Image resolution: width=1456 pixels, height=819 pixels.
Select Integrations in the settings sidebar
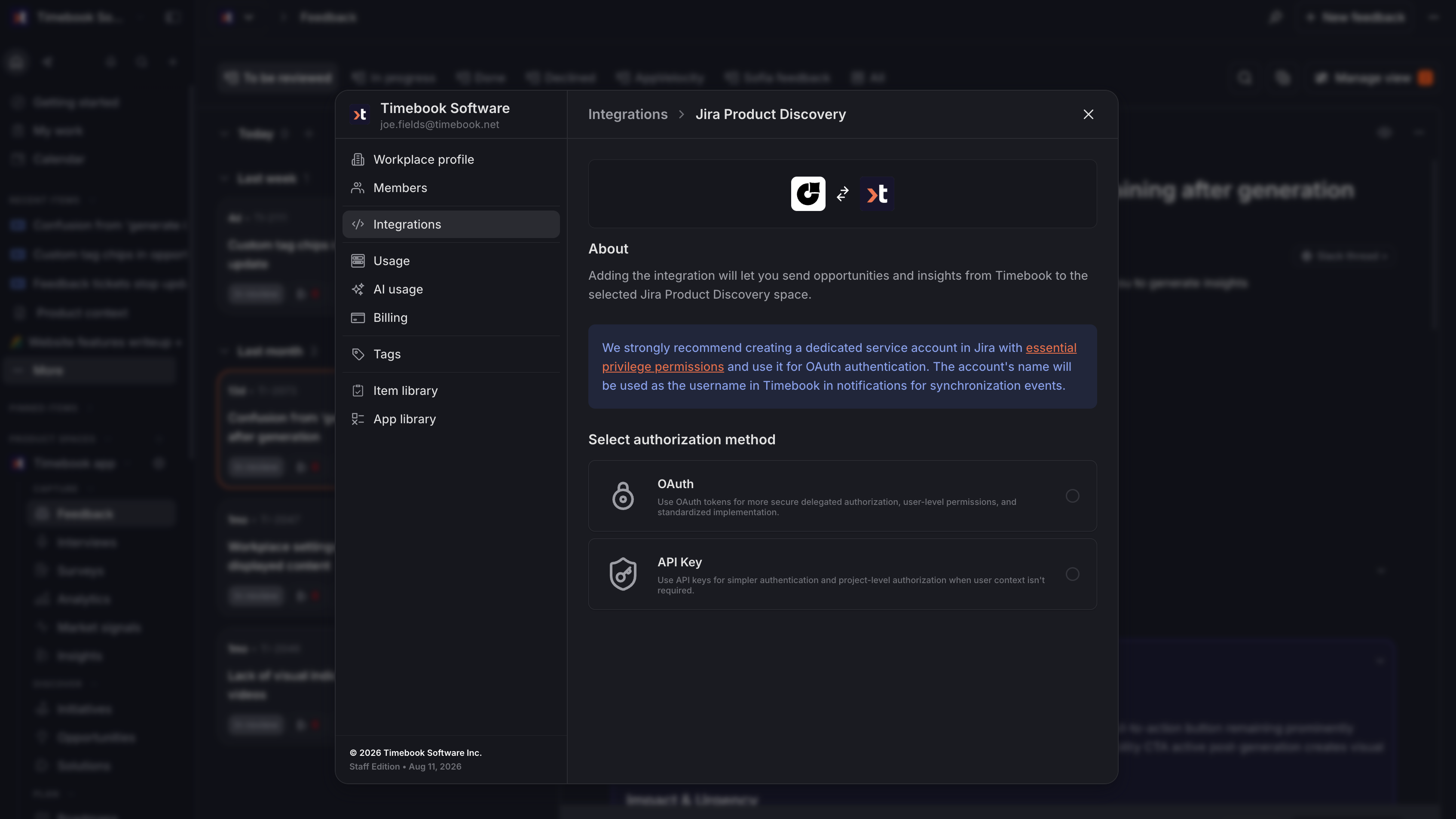click(450, 224)
